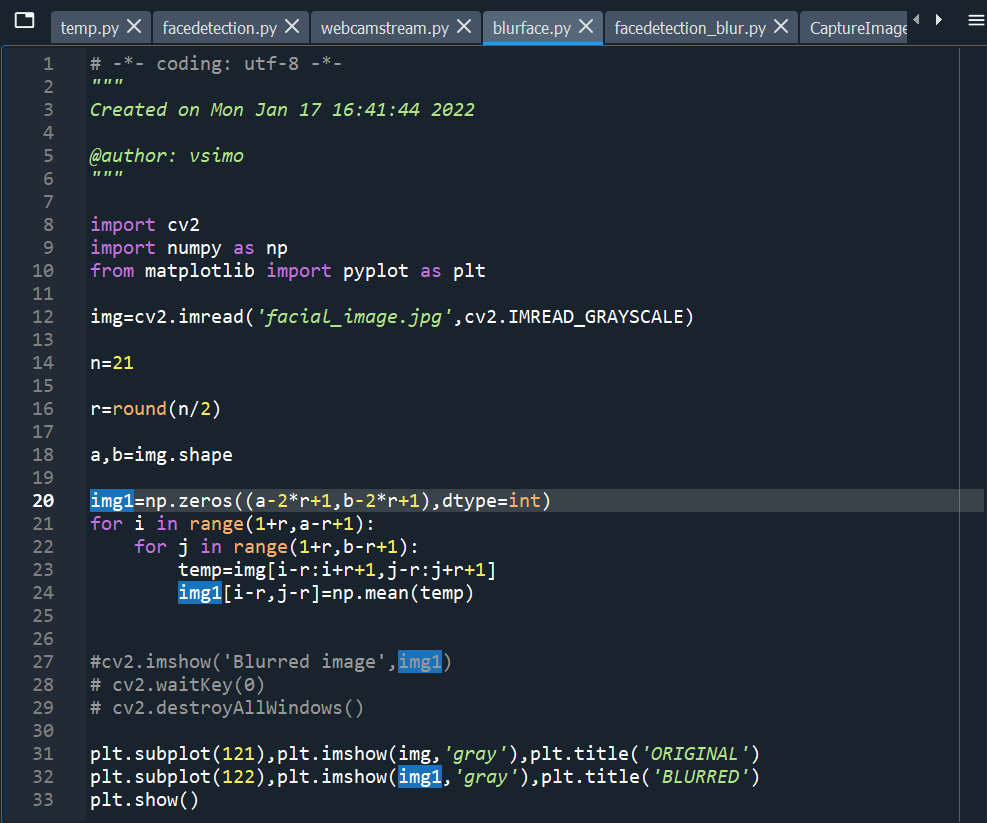Show previous tabs with left arrow
This screenshot has width=987, height=823.
click(x=916, y=20)
